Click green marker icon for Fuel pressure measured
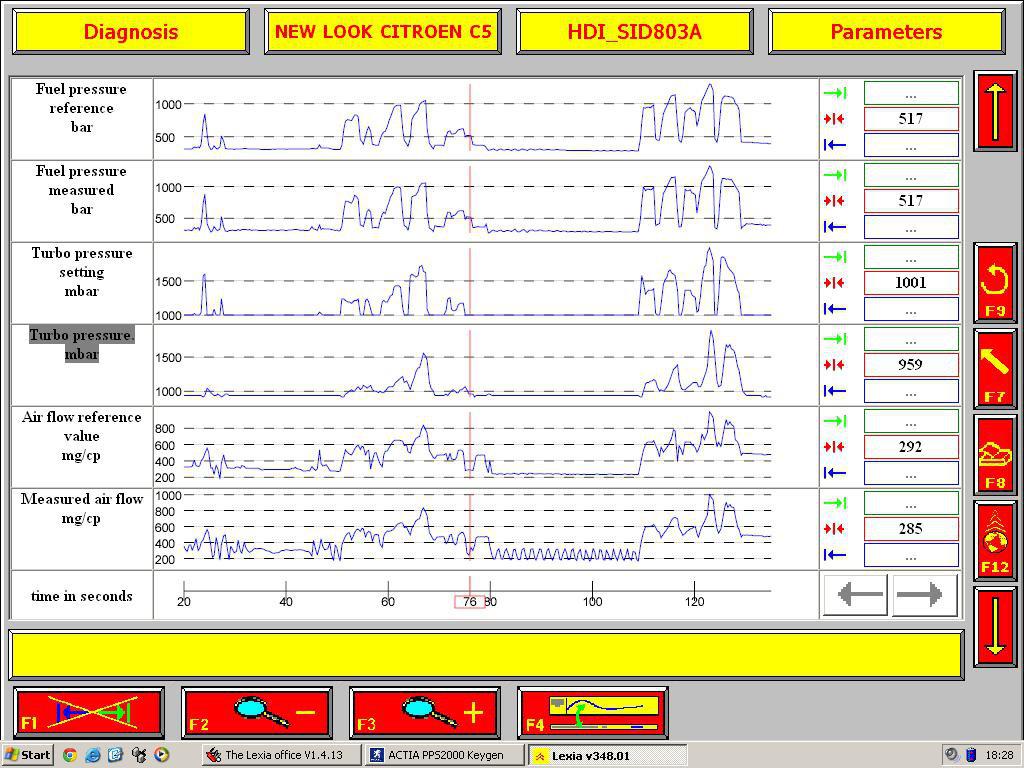 tap(835, 175)
